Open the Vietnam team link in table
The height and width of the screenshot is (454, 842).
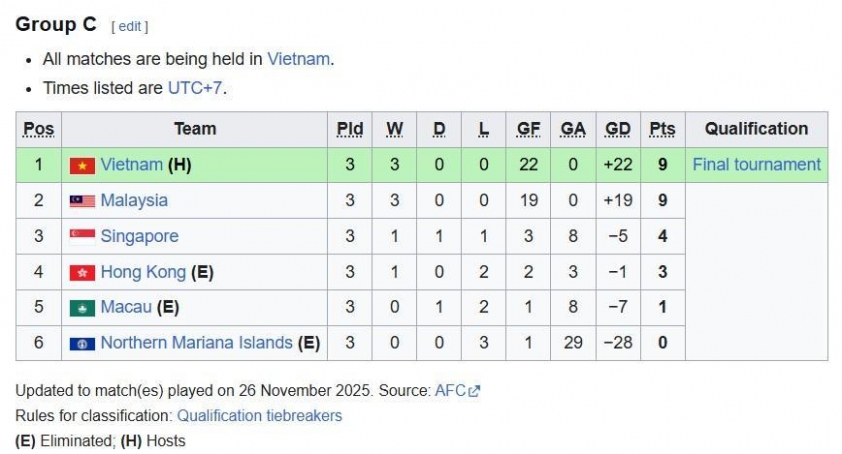[x=131, y=165]
